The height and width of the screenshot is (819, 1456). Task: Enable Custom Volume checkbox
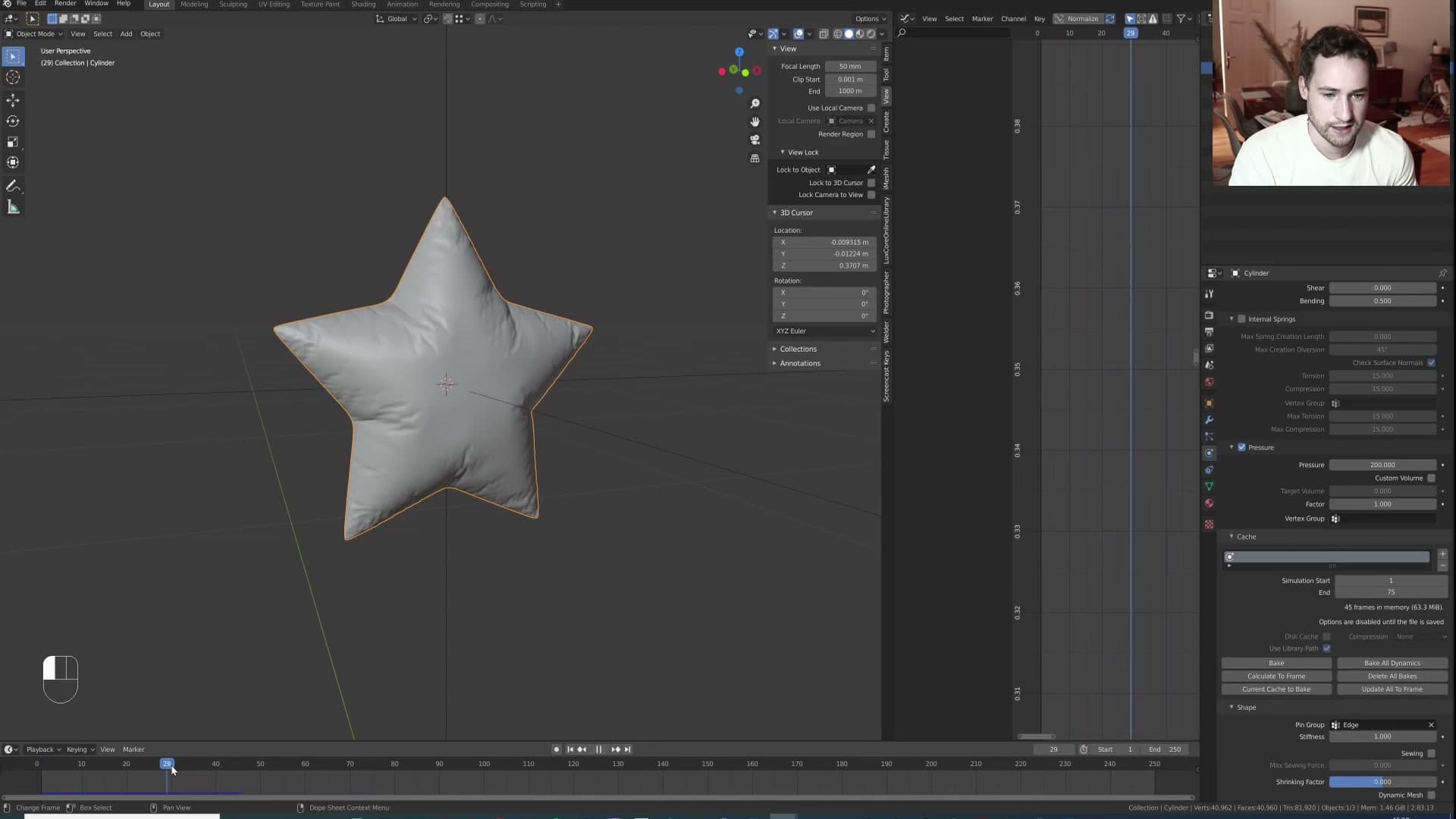(x=1431, y=479)
